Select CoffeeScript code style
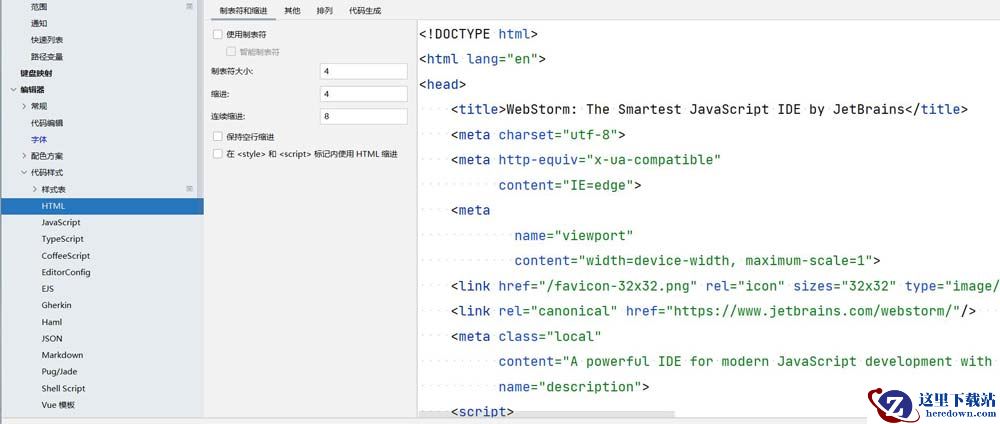The width and height of the screenshot is (1000, 424). pyautogui.click(x=66, y=256)
